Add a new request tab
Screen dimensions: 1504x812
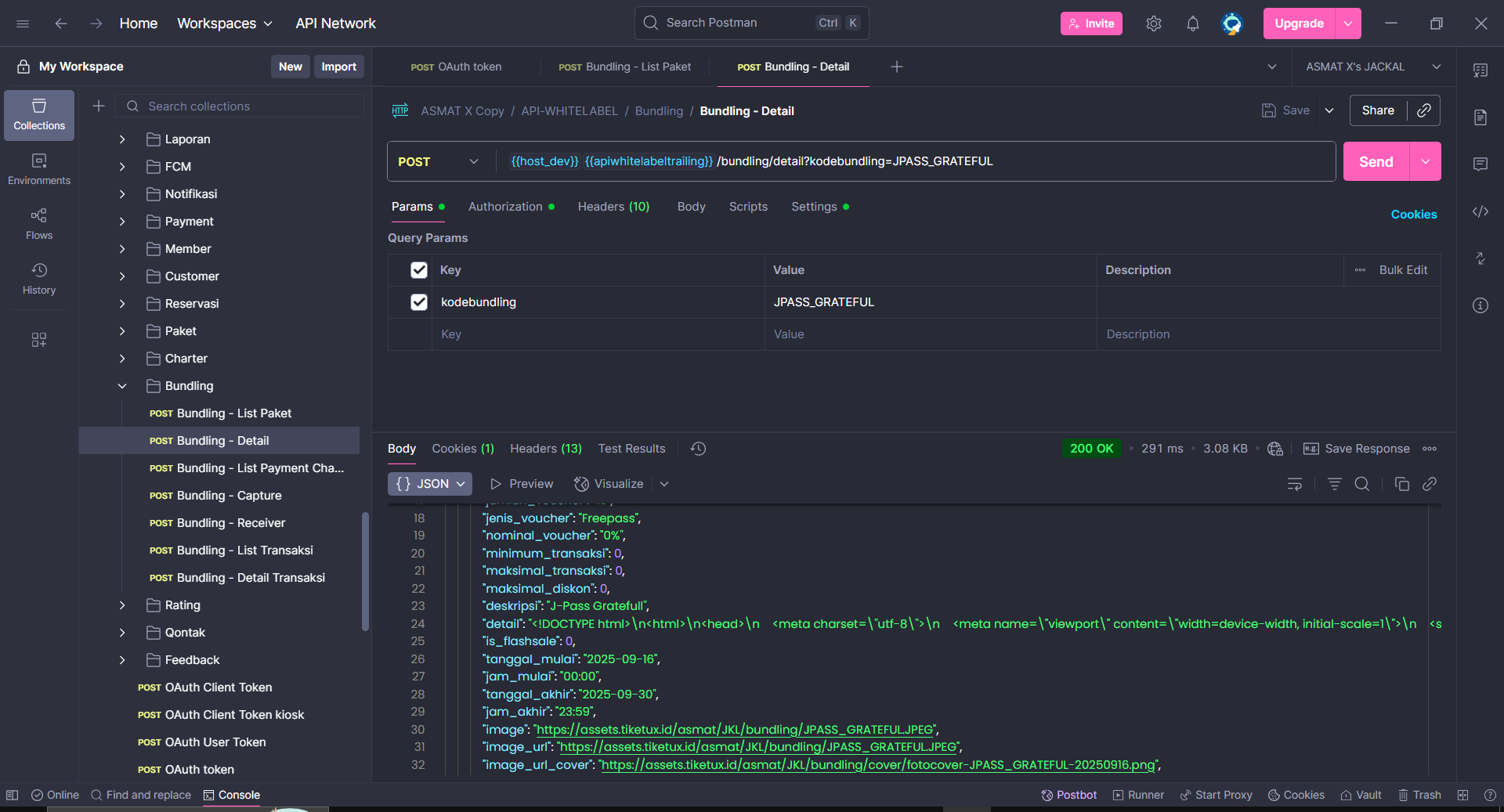pos(897,67)
